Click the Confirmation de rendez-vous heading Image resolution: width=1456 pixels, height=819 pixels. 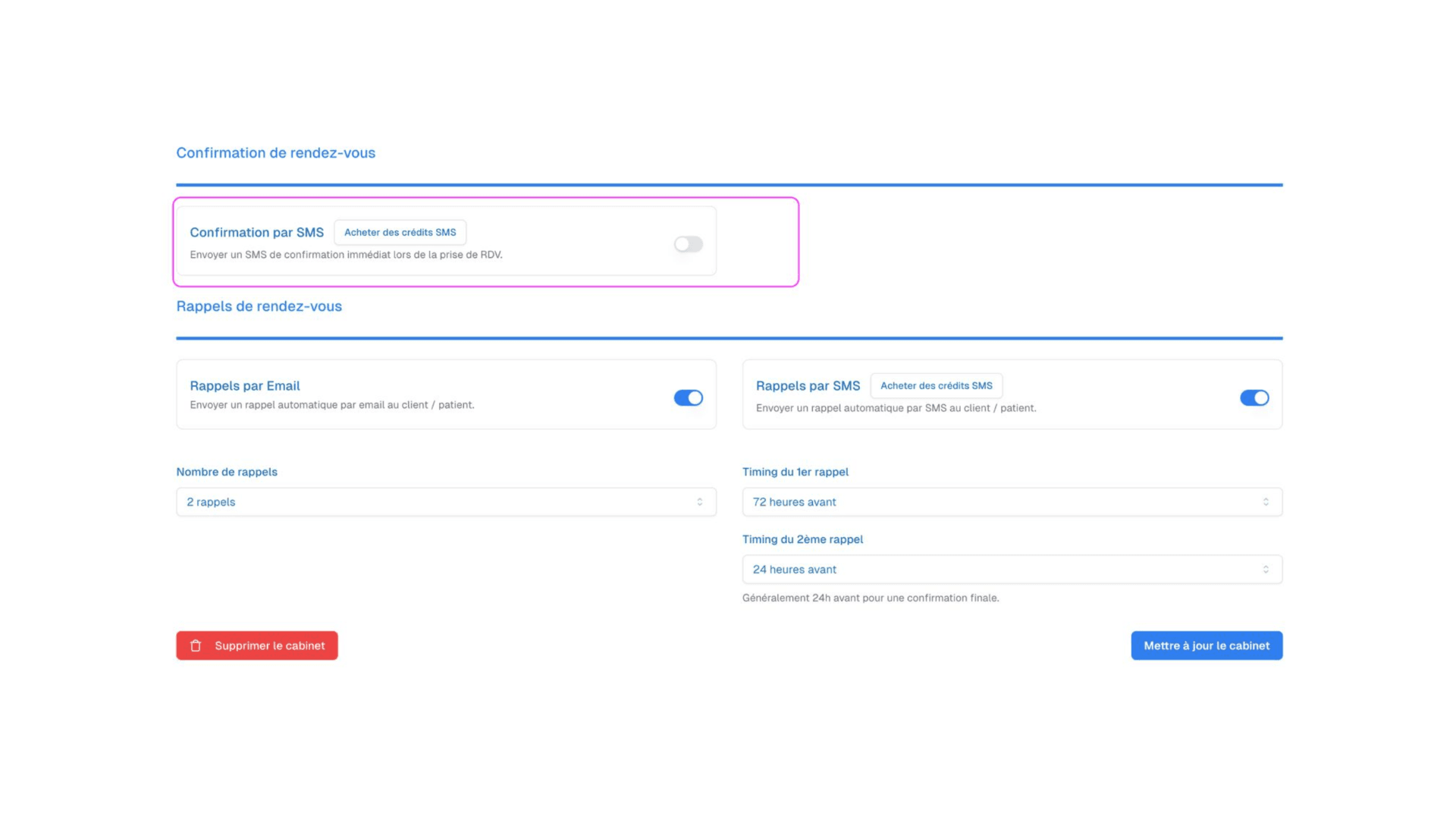coord(276,152)
